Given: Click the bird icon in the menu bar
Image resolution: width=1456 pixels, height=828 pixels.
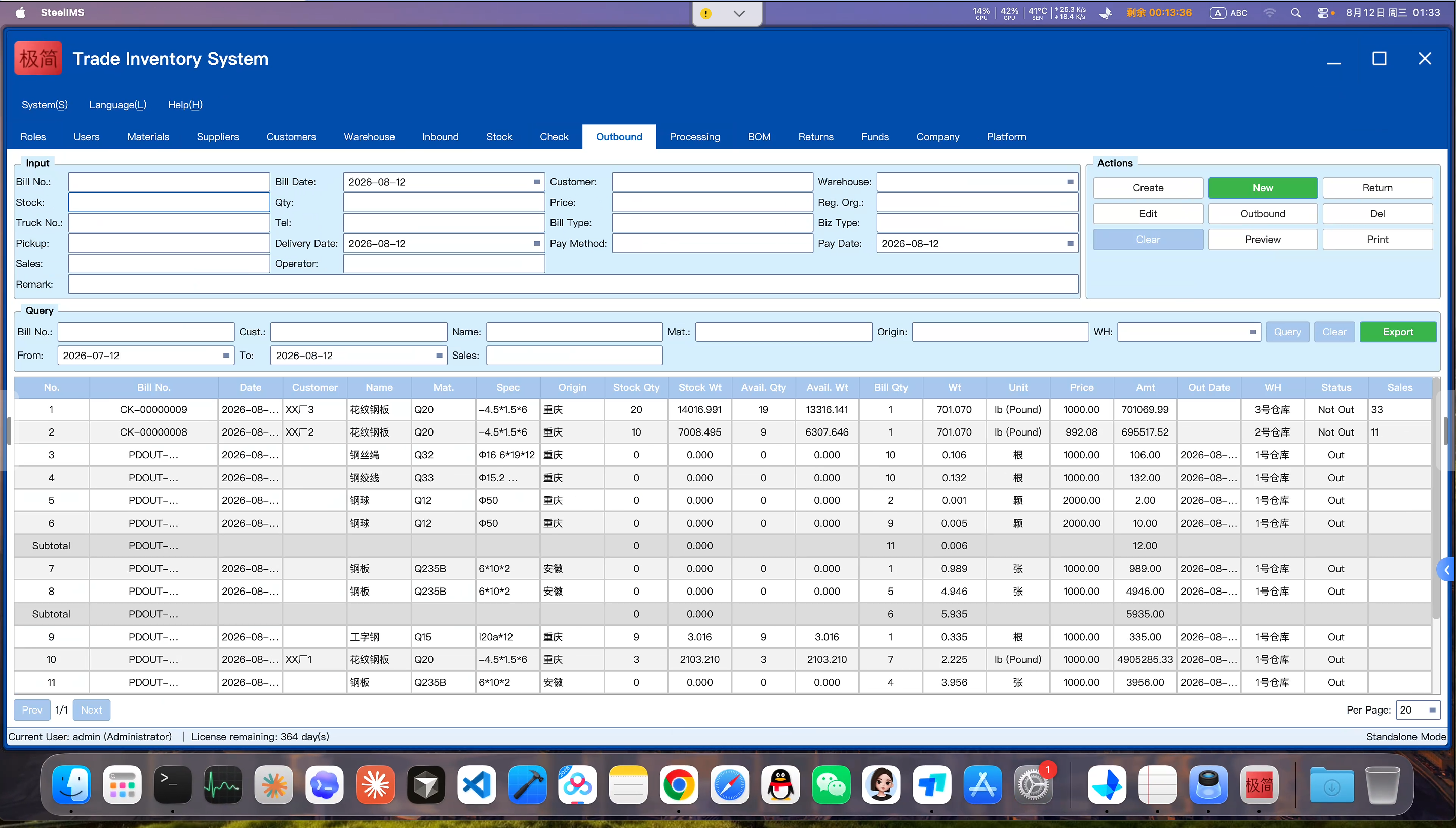Looking at the screenshot, I should click(1106, 13).
